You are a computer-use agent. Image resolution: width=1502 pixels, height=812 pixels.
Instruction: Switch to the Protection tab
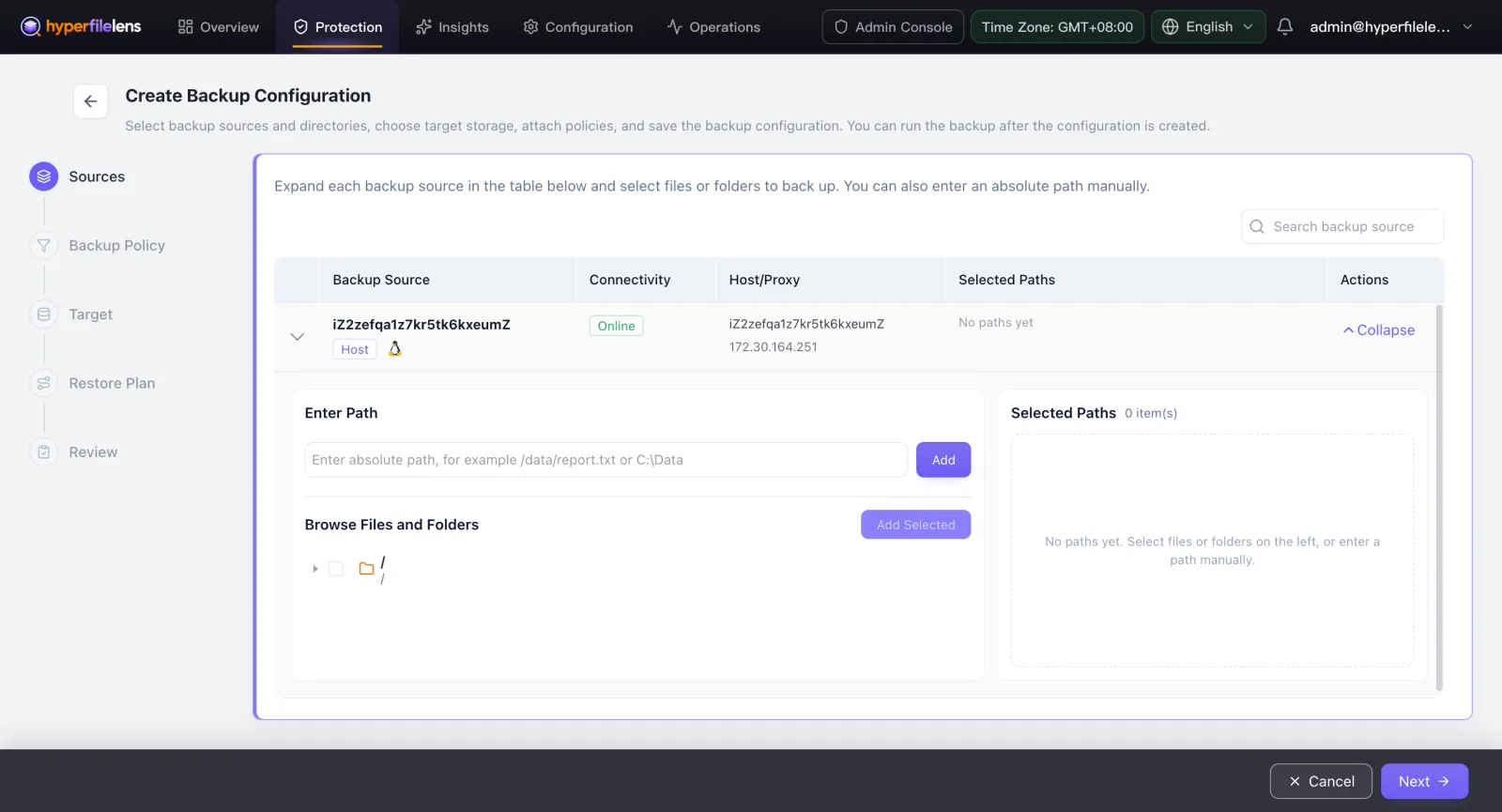coord(338,26)
